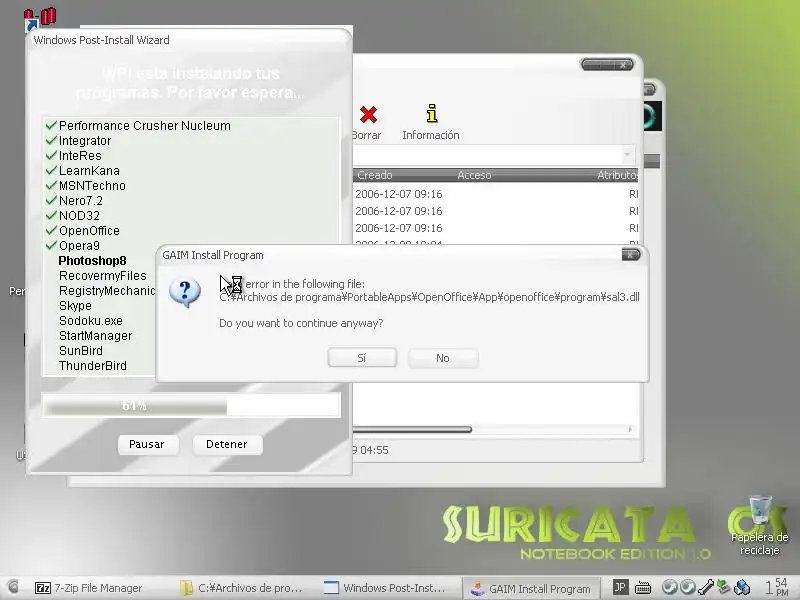Screen dimensions: 800x600
Task: Select Skype in the install list
Action: coord(75,306)
